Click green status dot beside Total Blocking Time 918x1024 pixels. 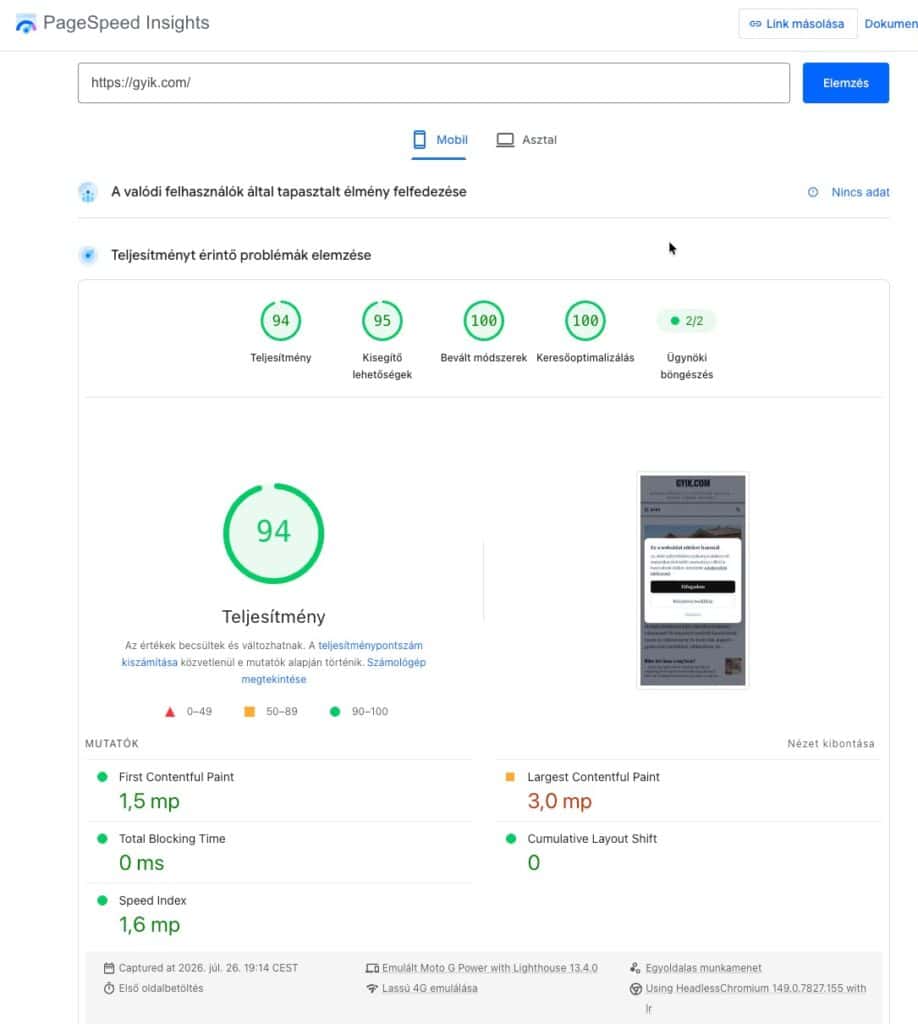pyautogui.click(x=102, y=839)
